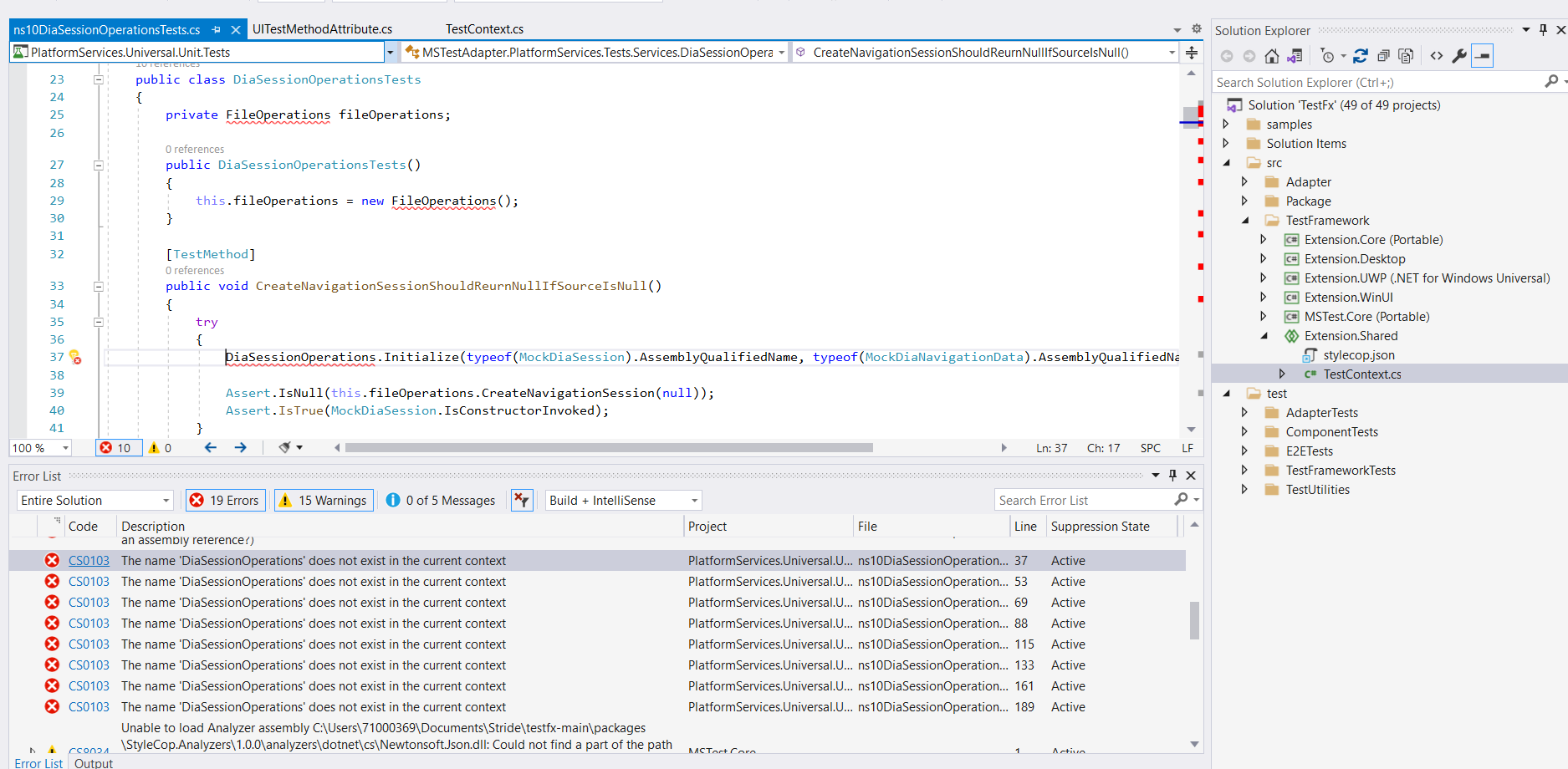
Task: Select the Error List bottom tab
Action: click(x=38, y=763)
